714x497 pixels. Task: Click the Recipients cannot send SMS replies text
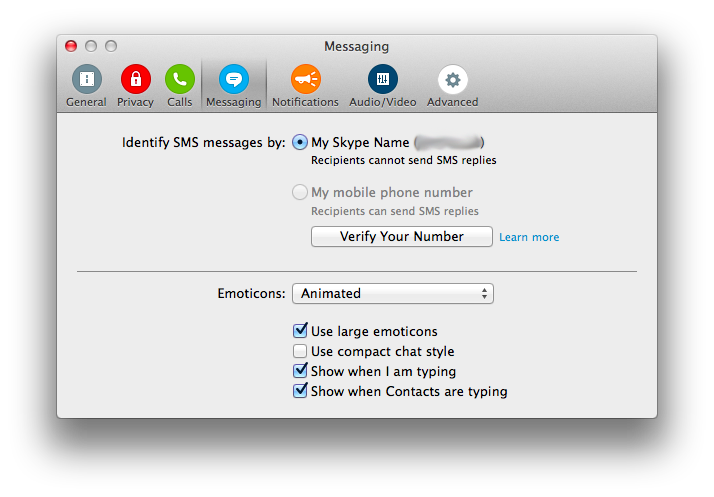pos(403,160)
